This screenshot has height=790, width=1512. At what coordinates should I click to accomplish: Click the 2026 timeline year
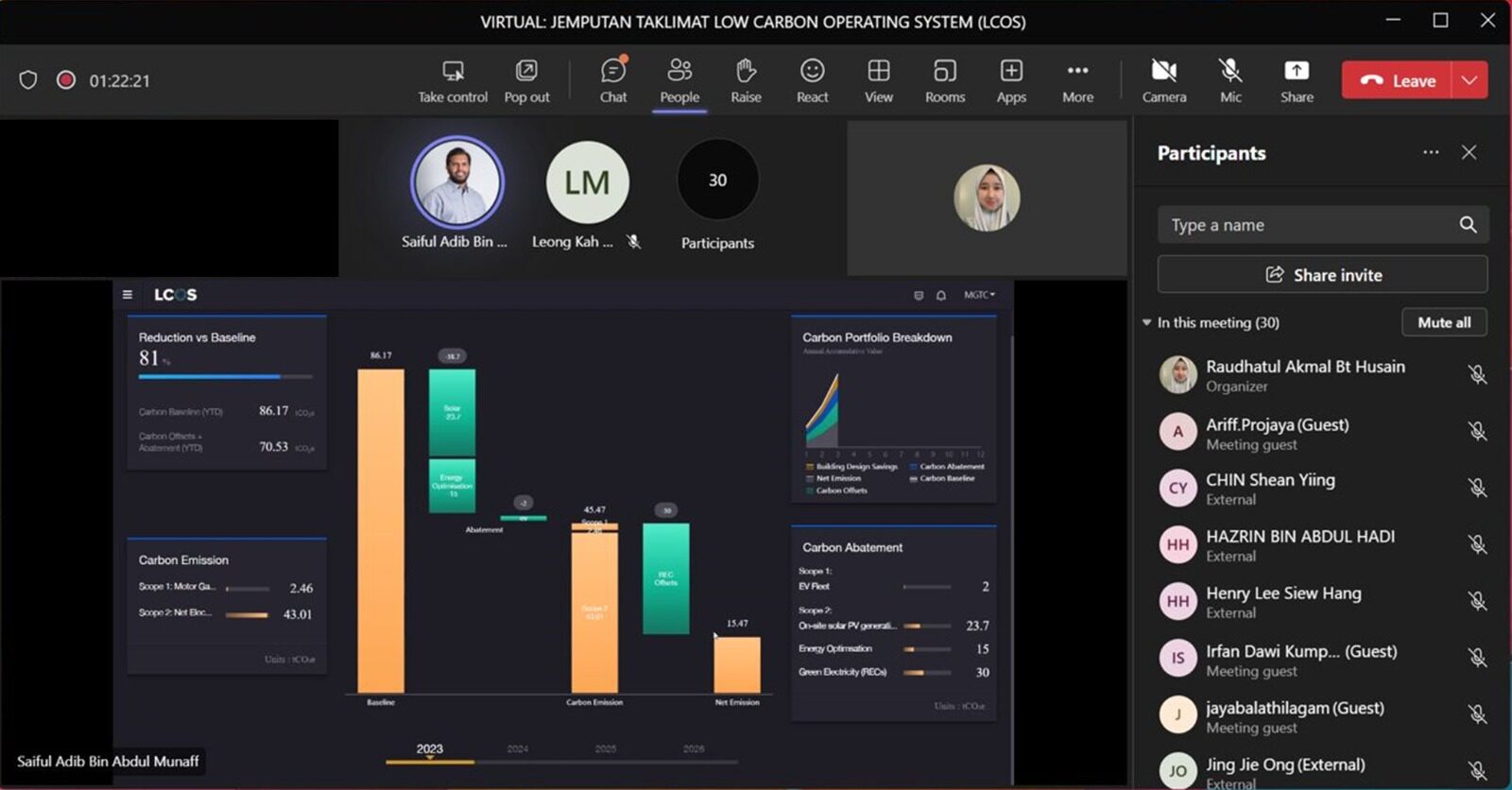click(x=694, y=748)
